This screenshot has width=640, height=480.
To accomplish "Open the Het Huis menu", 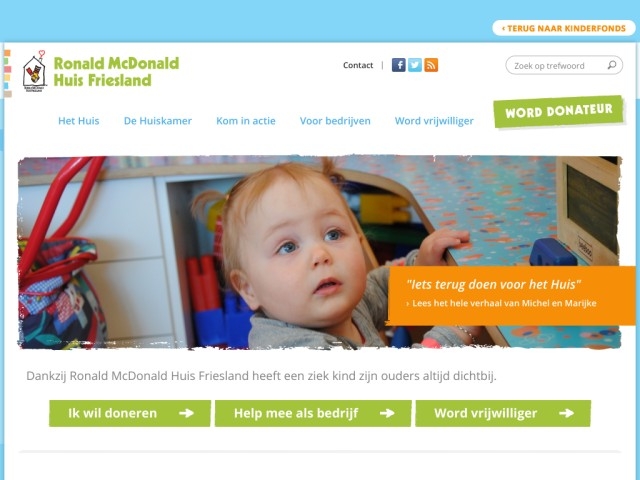I will click(79, 121).
